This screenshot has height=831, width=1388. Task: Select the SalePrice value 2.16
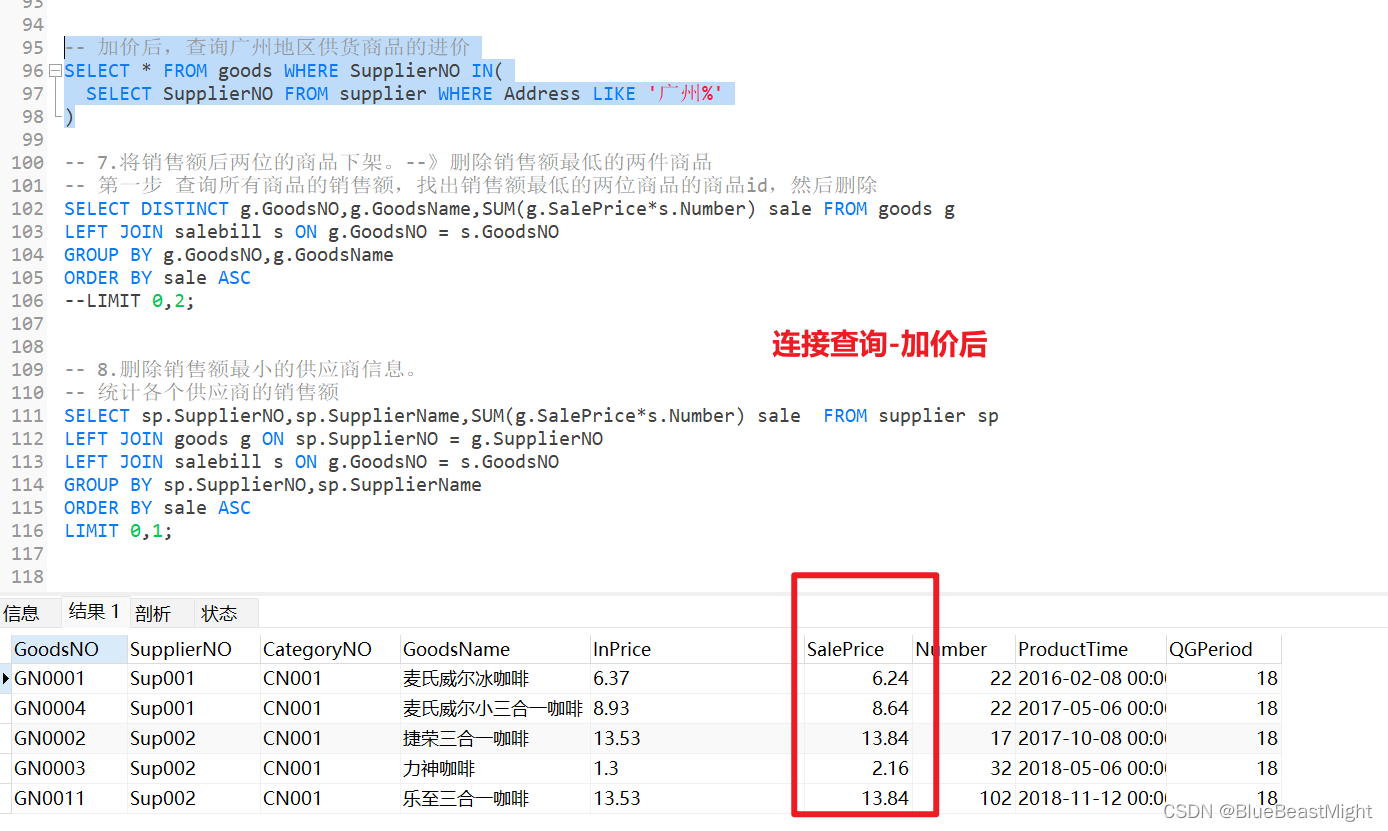click(858, 769)
